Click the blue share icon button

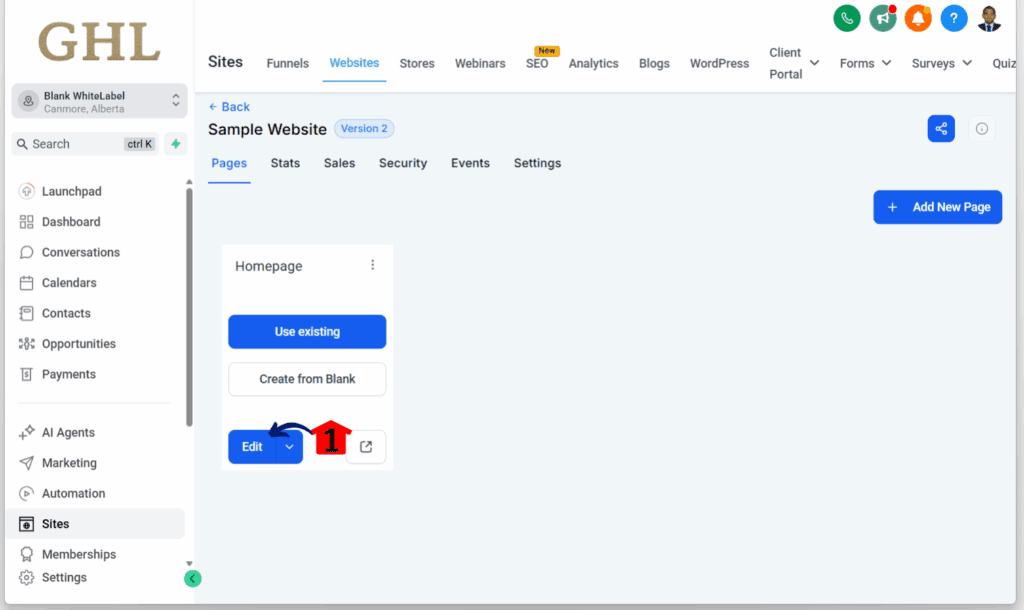click(x=941, y=129)
